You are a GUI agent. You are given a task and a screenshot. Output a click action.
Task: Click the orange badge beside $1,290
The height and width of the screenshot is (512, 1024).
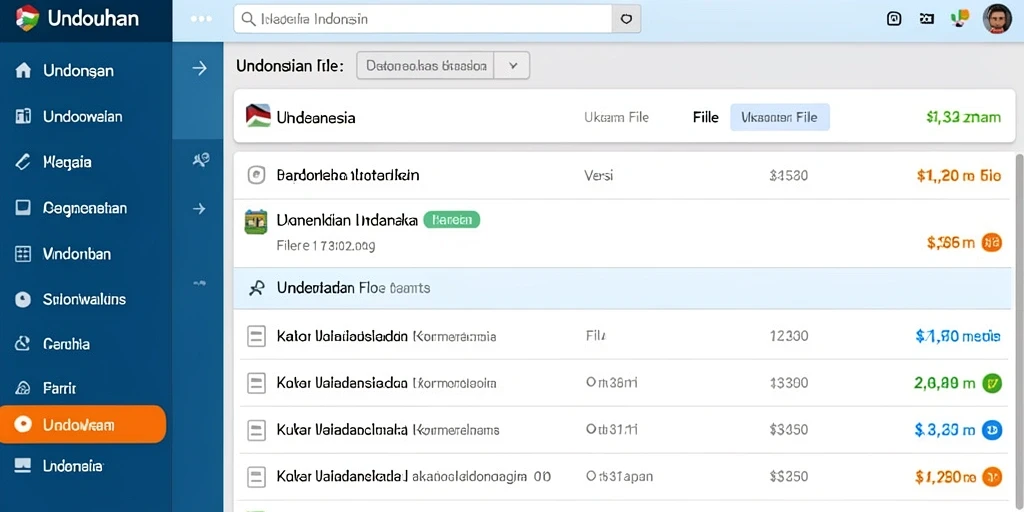pos(991,477)
